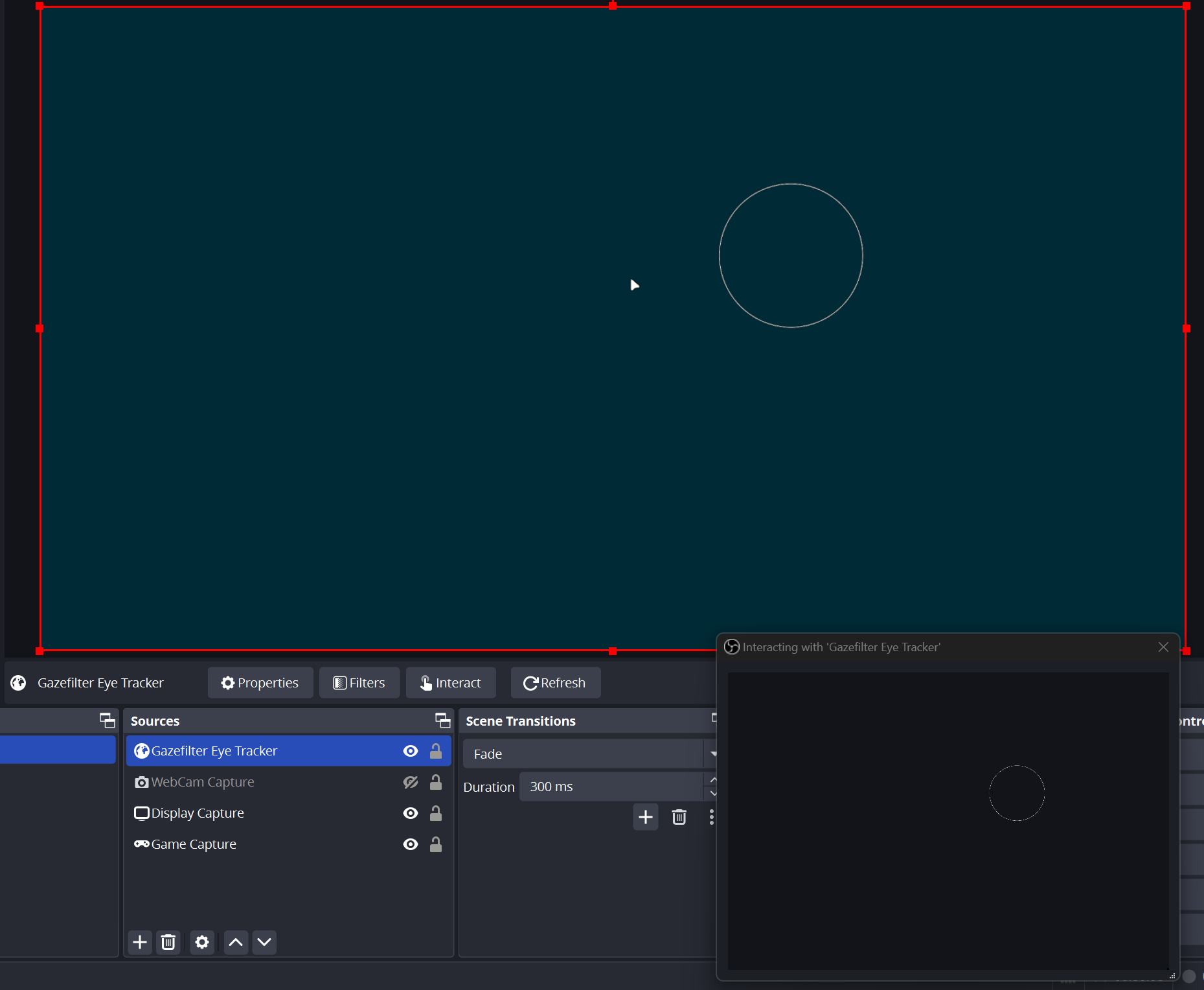Open Properties for Gazefilter Eye Tracker

260,682
